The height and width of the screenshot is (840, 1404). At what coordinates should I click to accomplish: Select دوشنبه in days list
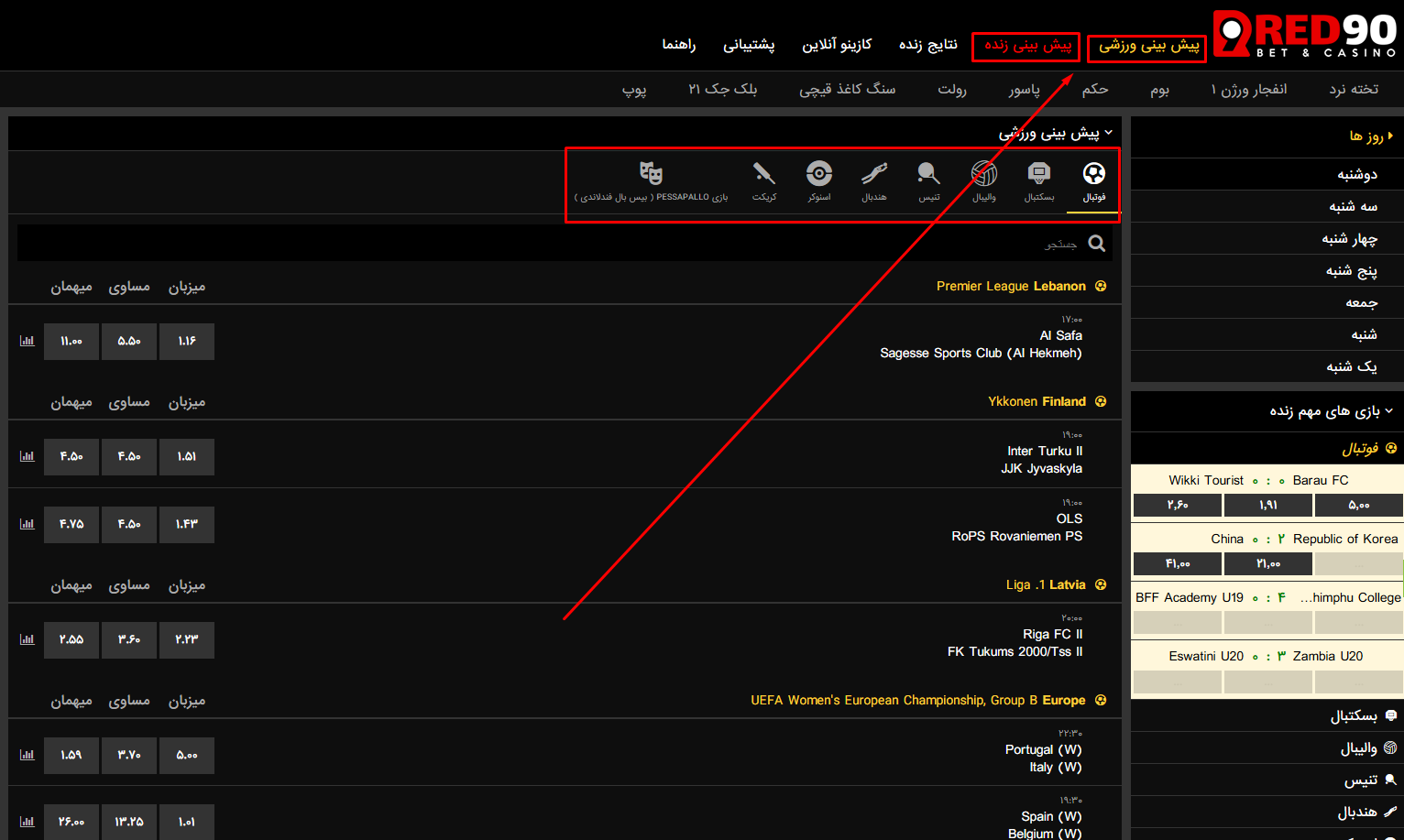(1267, 174)
